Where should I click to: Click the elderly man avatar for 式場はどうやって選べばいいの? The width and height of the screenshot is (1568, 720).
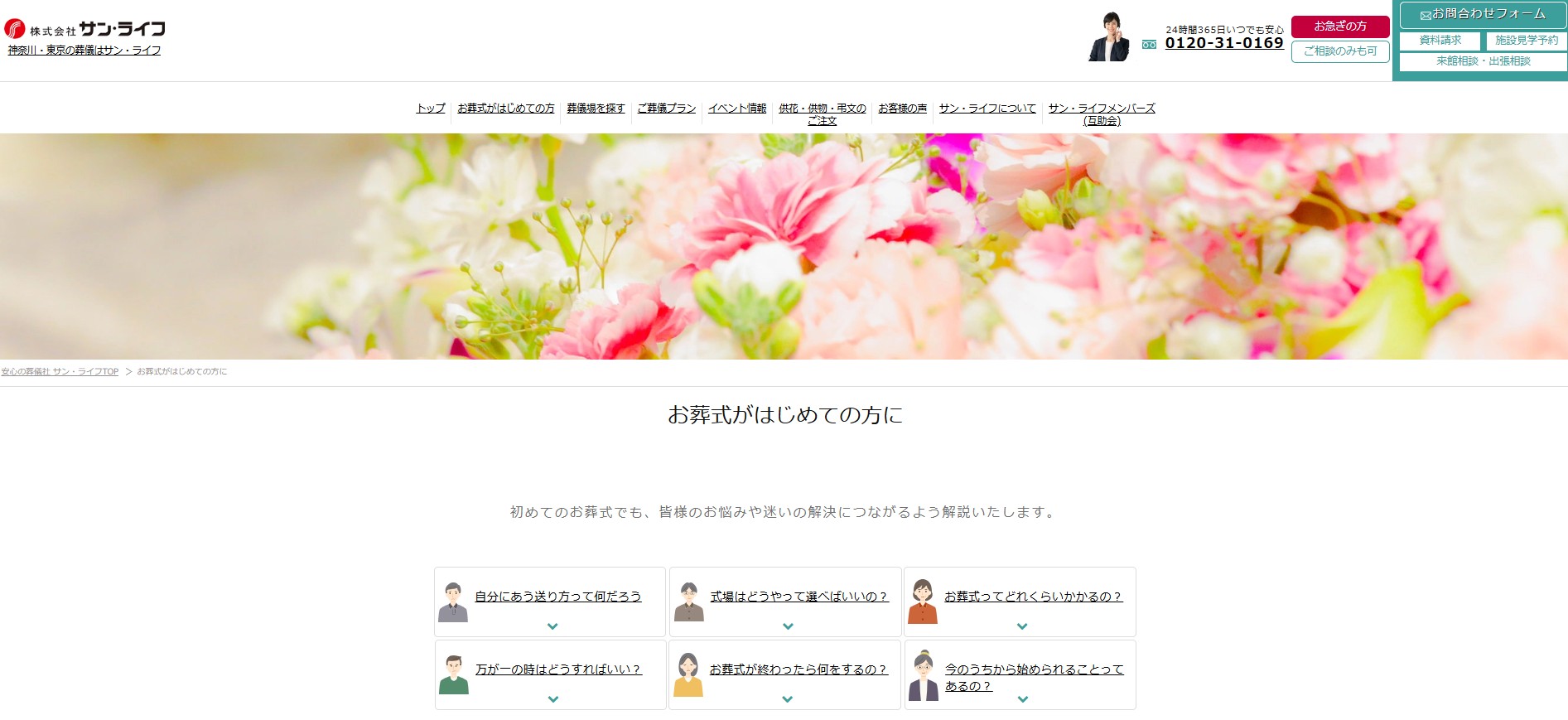688,602
